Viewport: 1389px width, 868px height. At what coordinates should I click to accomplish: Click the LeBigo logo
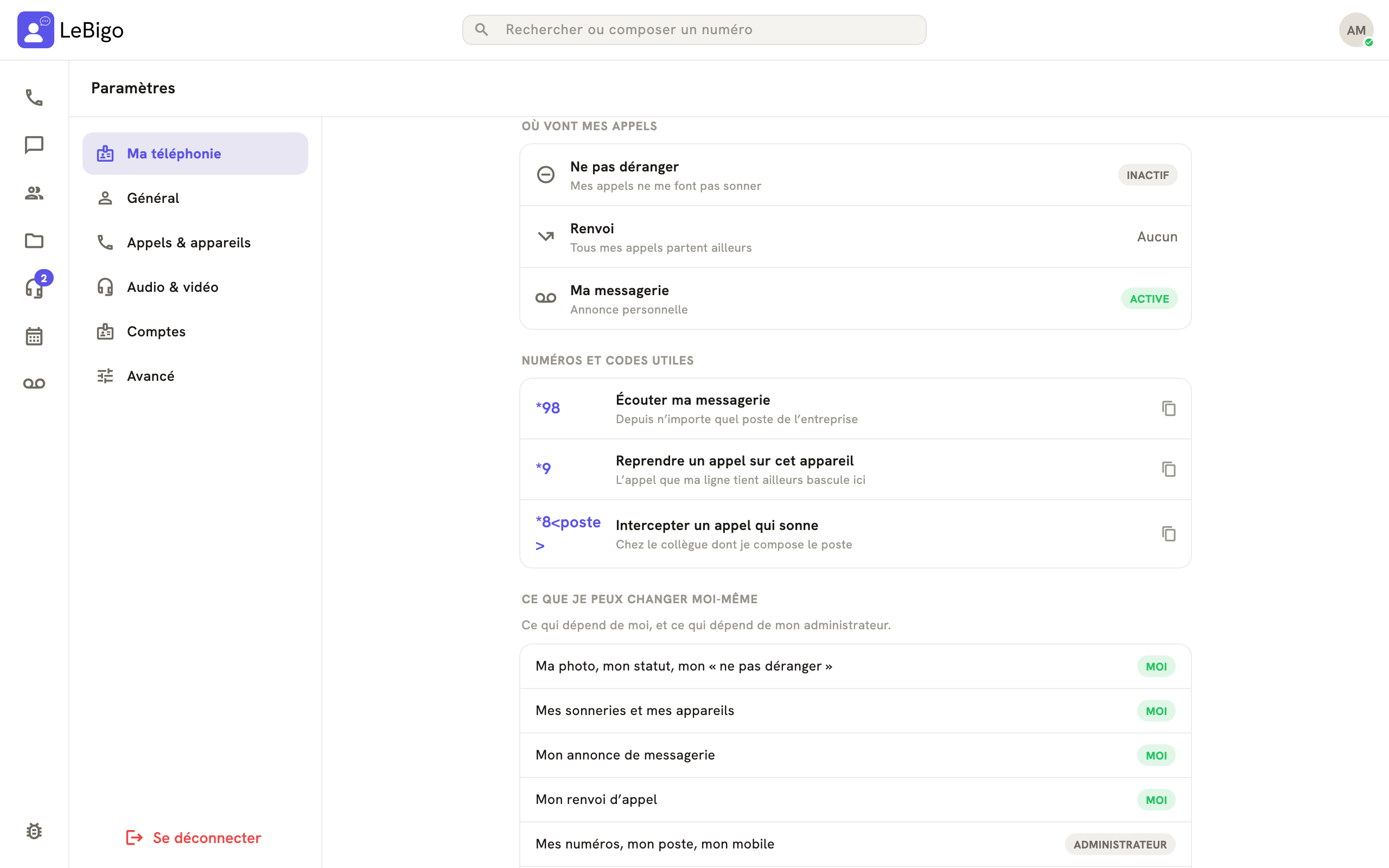[71, 30]
